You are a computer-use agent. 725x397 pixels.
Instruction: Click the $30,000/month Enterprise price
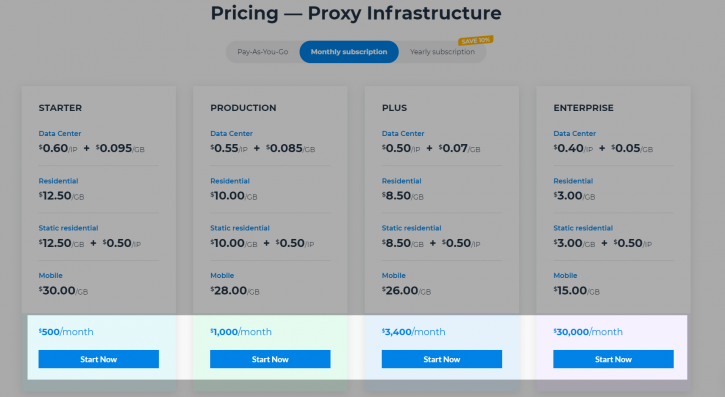click(588, 332)
